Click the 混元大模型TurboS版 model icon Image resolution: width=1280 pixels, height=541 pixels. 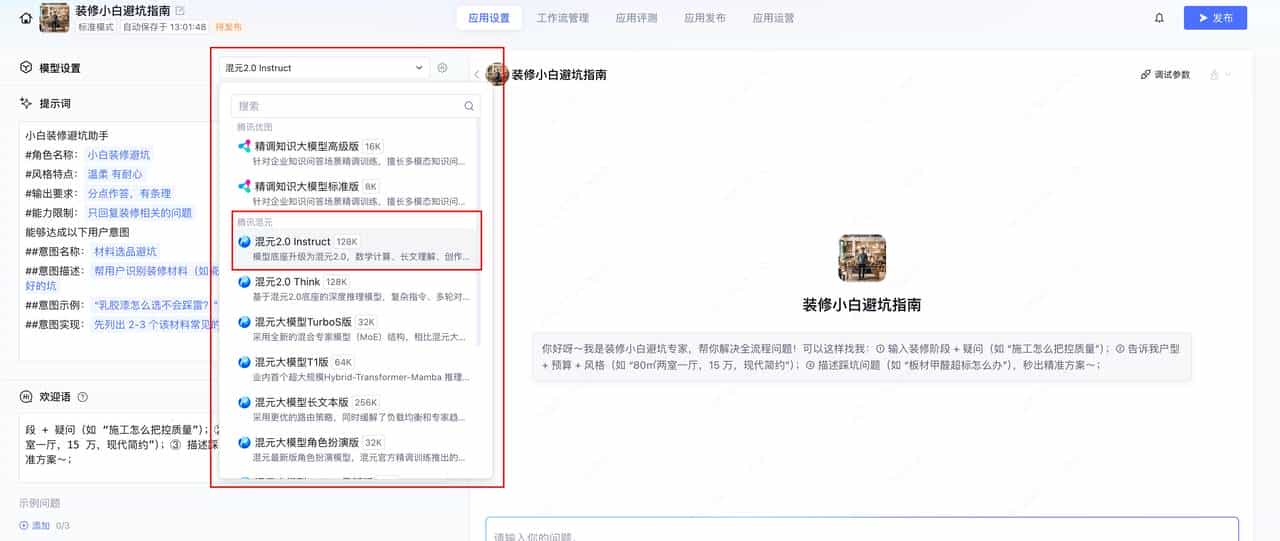point(244,322)
